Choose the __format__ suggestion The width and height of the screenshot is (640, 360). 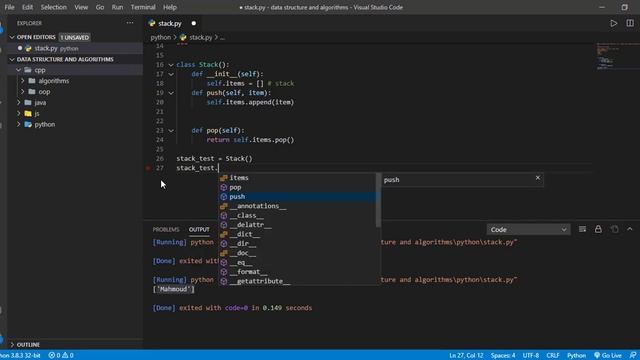[297, 271]
